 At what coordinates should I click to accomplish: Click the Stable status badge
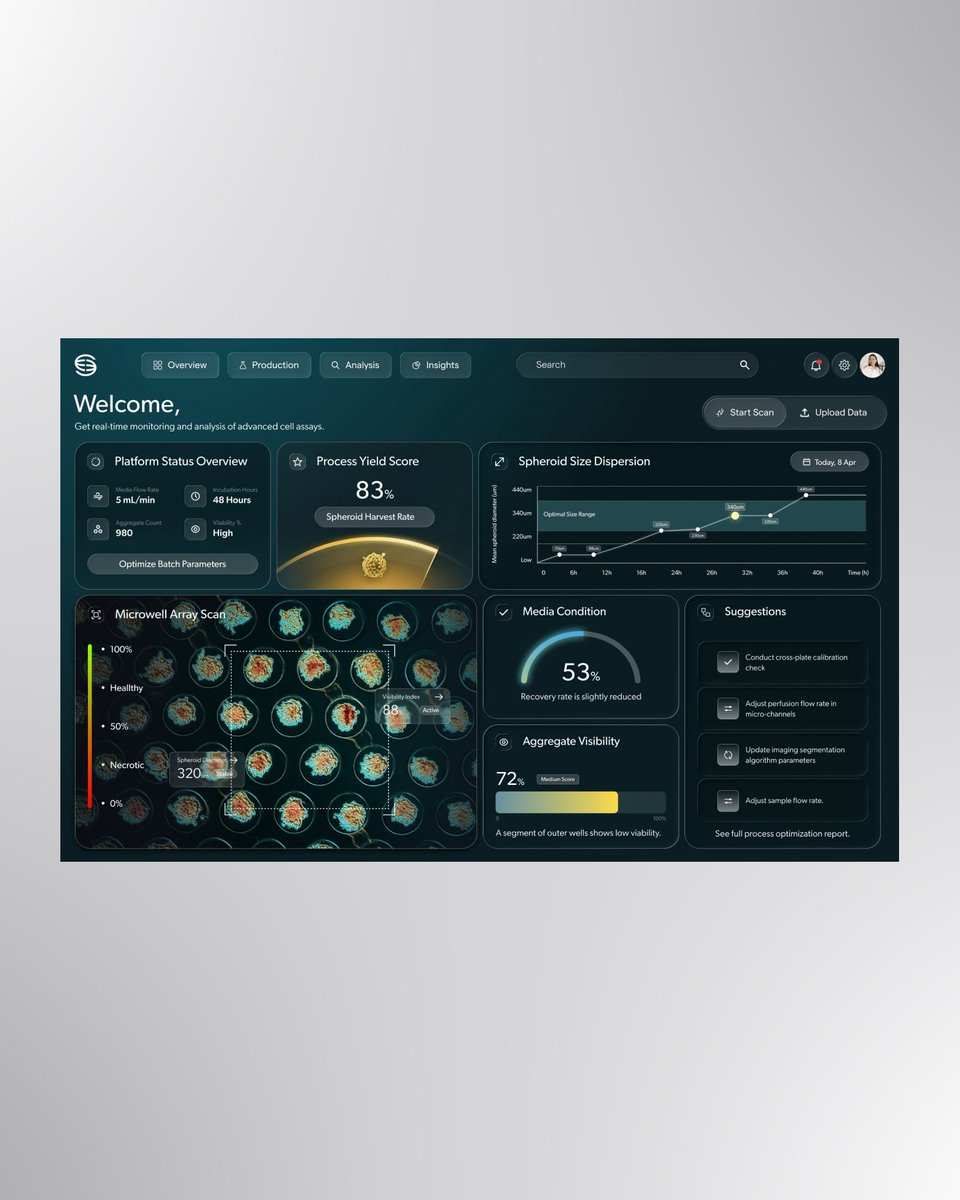click(223, 773)
